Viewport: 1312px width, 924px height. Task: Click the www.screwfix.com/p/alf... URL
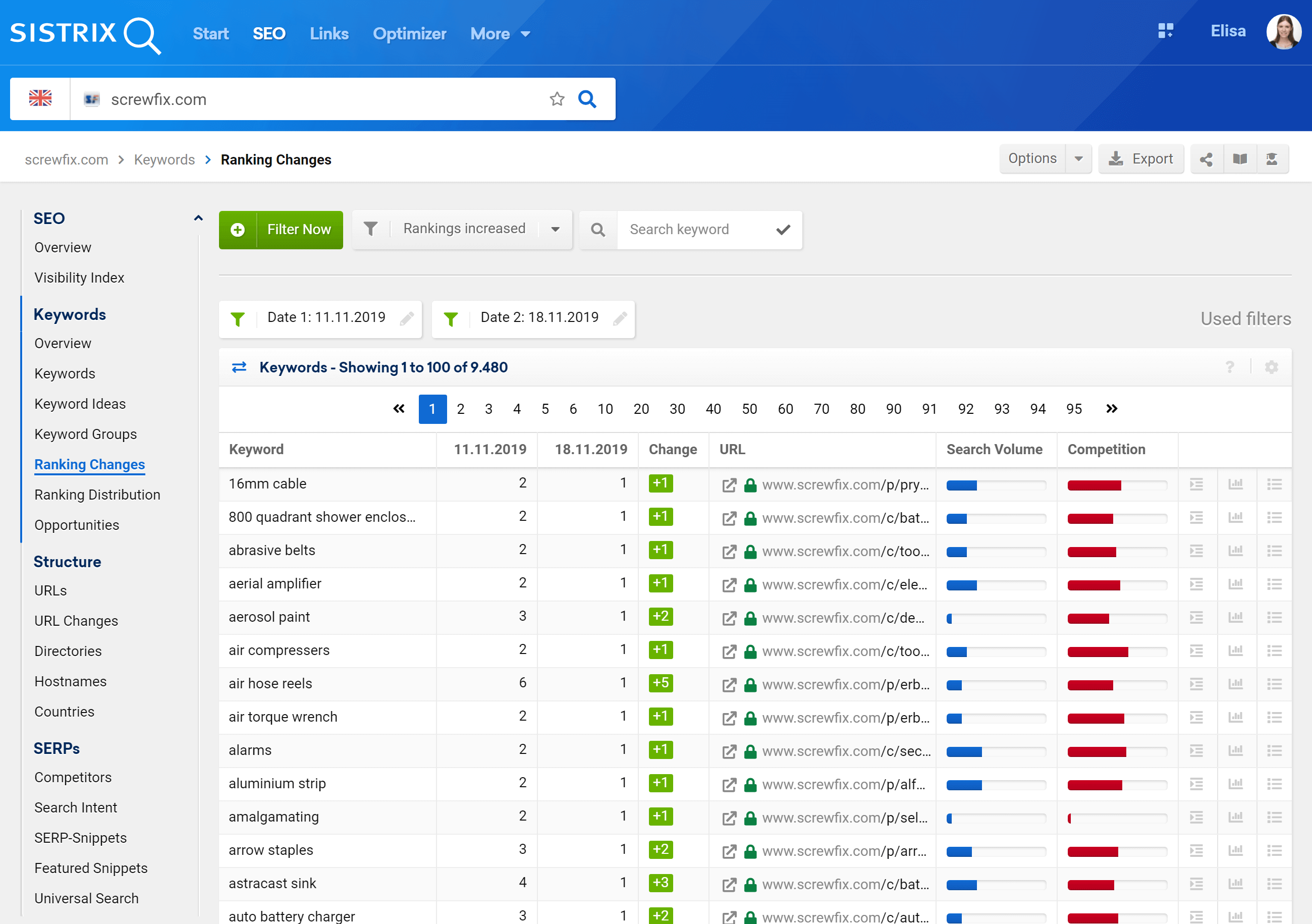point(843,785)
